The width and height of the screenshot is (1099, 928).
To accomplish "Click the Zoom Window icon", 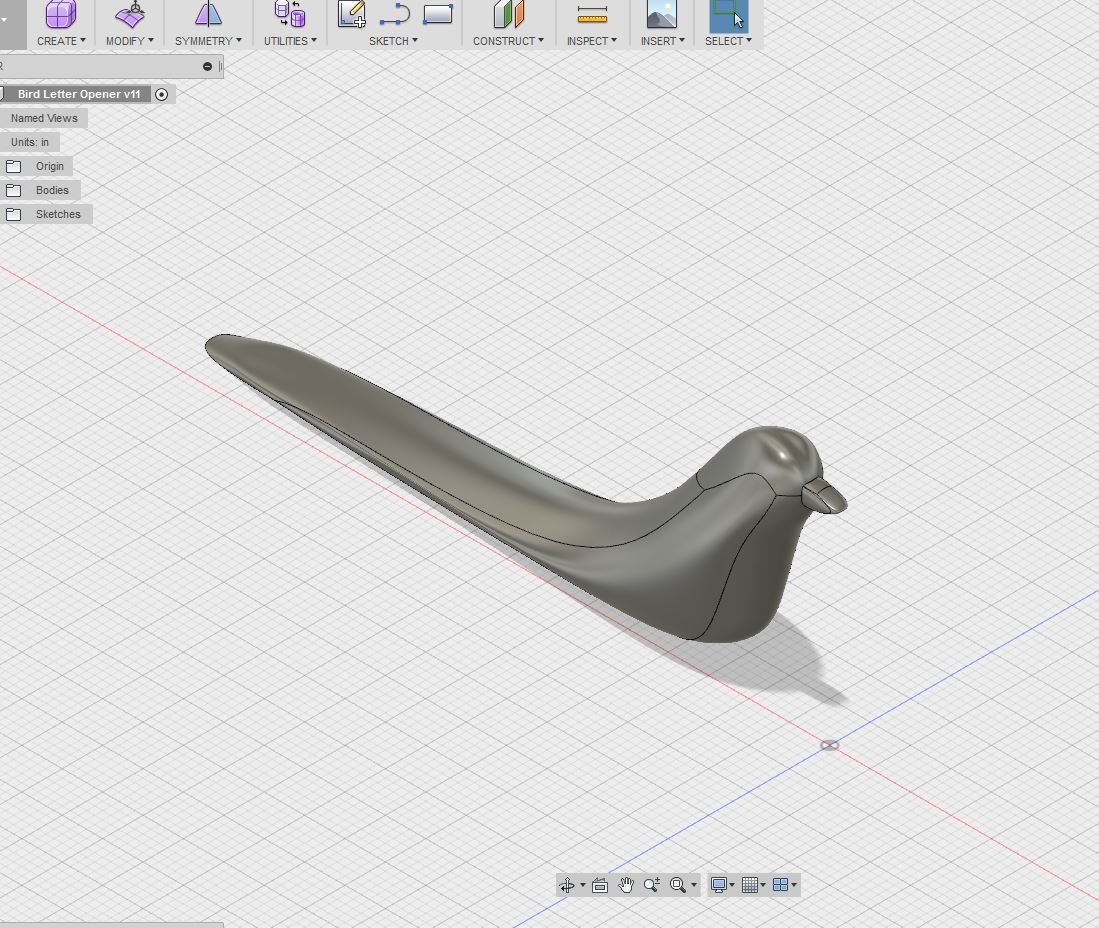I will (x=678, y=885).
